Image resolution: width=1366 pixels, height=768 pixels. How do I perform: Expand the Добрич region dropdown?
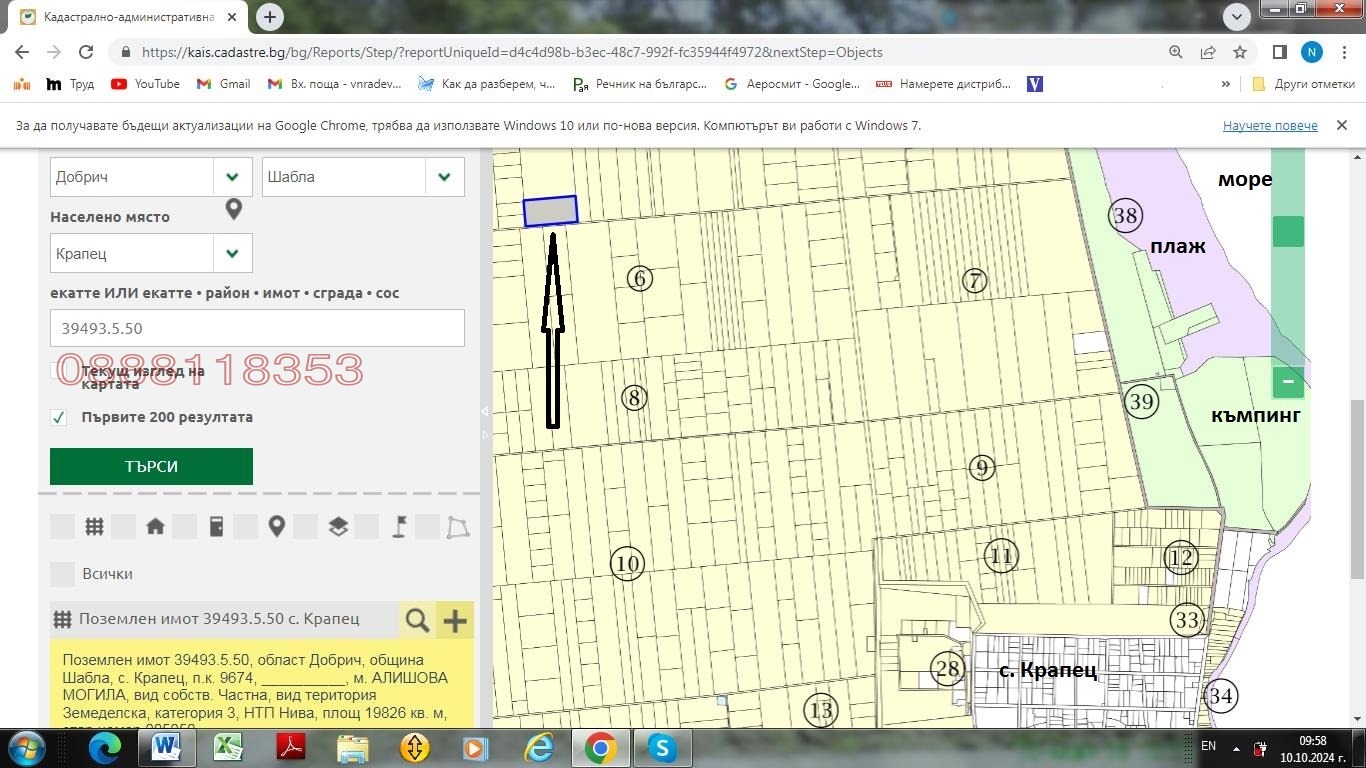tap(232, 177)
